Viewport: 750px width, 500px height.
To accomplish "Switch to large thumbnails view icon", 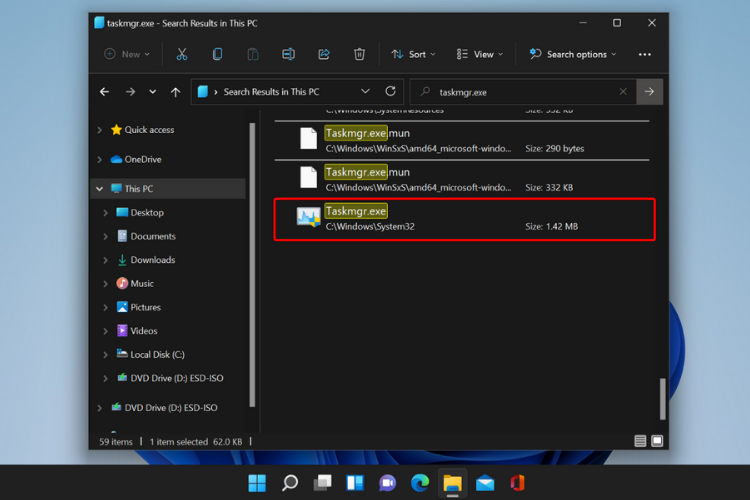I will [657, 441].
